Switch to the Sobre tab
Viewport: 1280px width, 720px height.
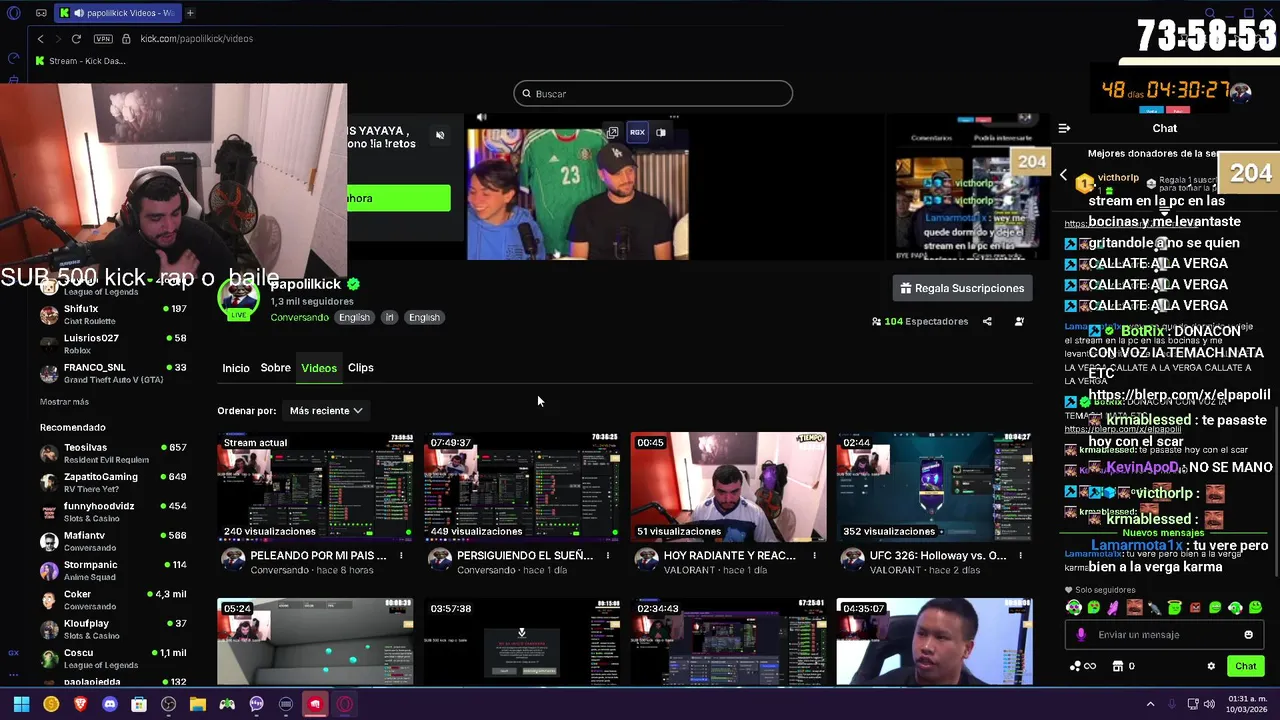[275, 368]
